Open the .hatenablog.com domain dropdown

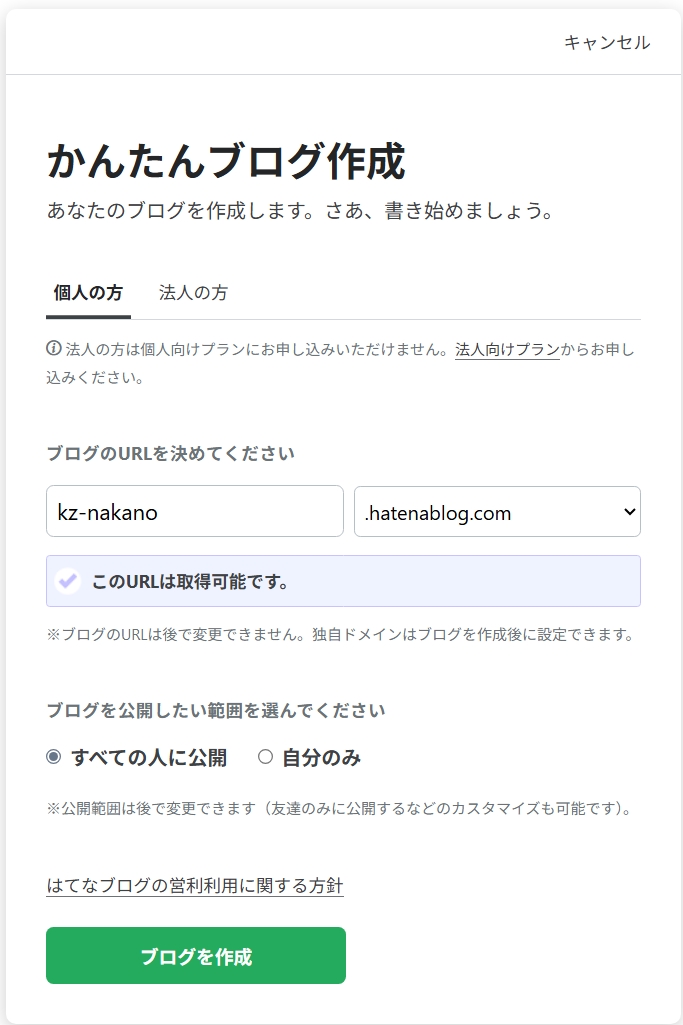point(497,512)
